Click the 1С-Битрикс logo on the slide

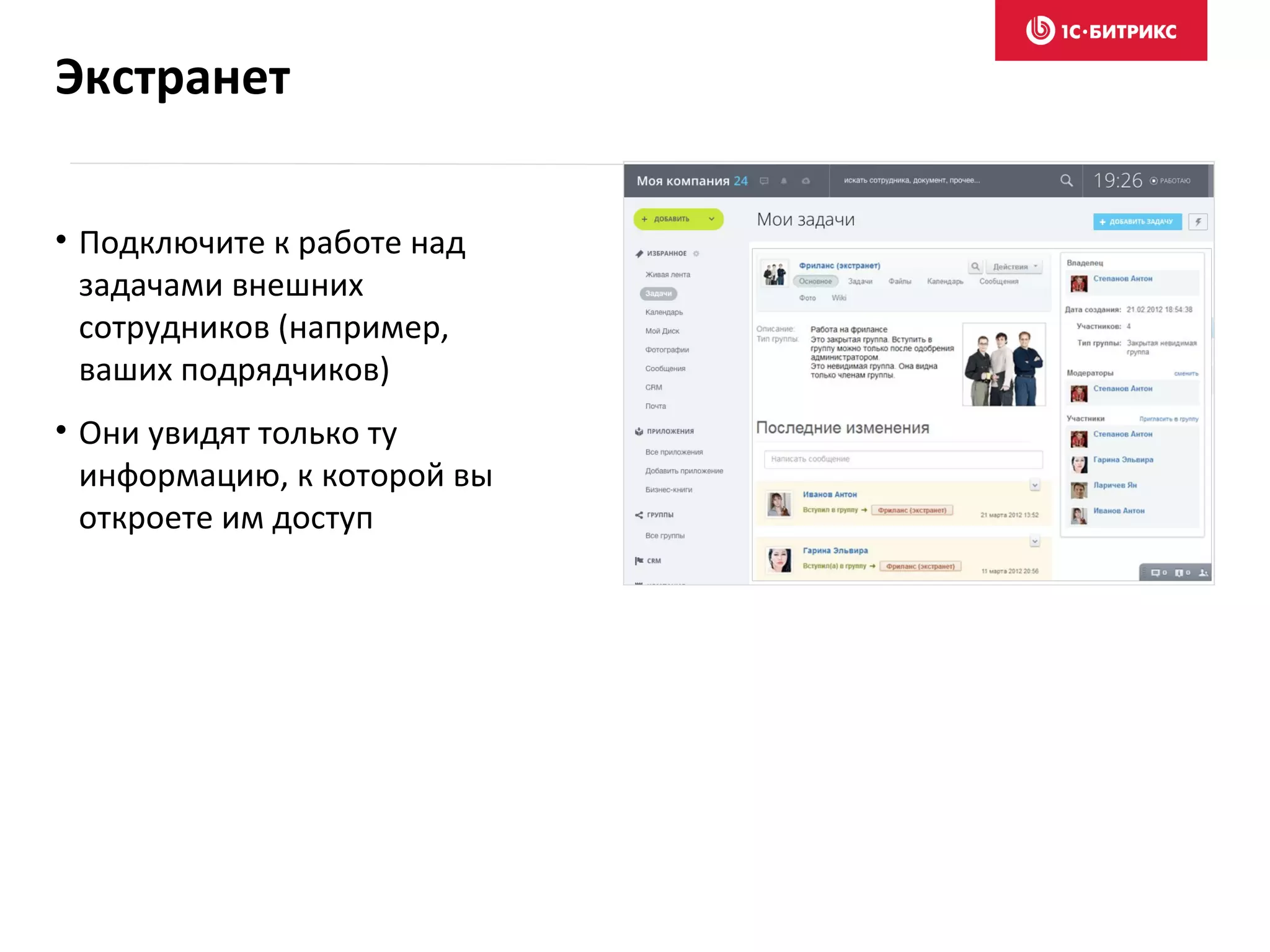pos(1101,30)
